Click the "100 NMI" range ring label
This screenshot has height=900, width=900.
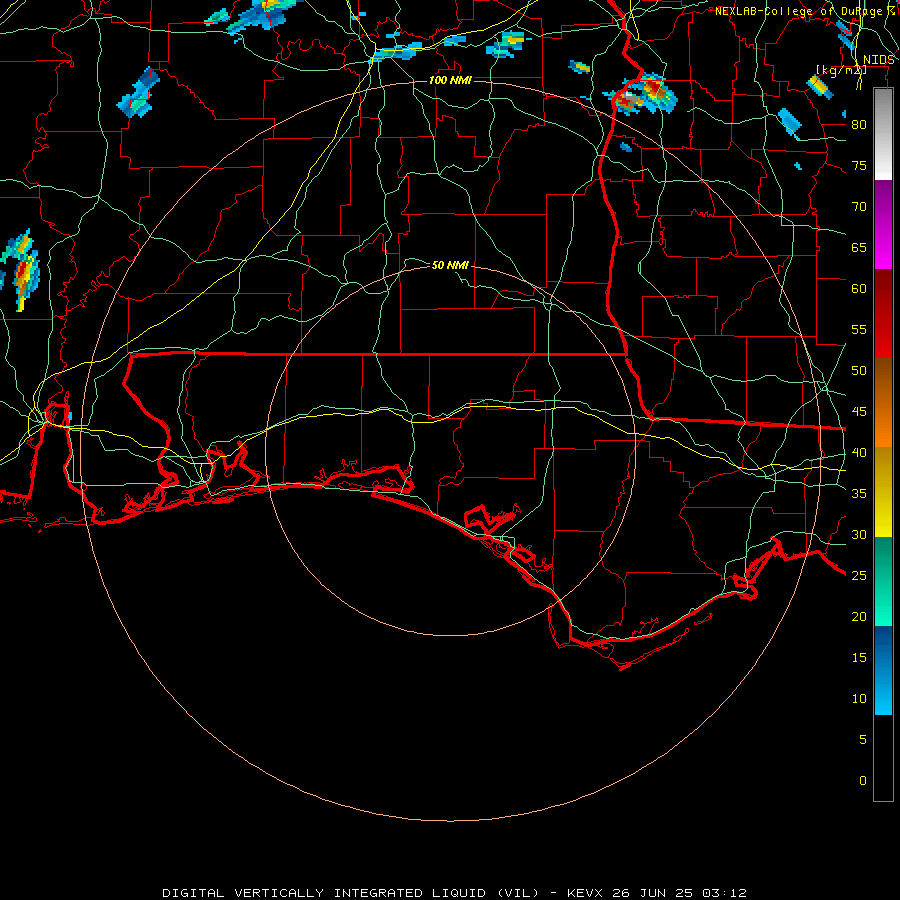click(450, 80)
